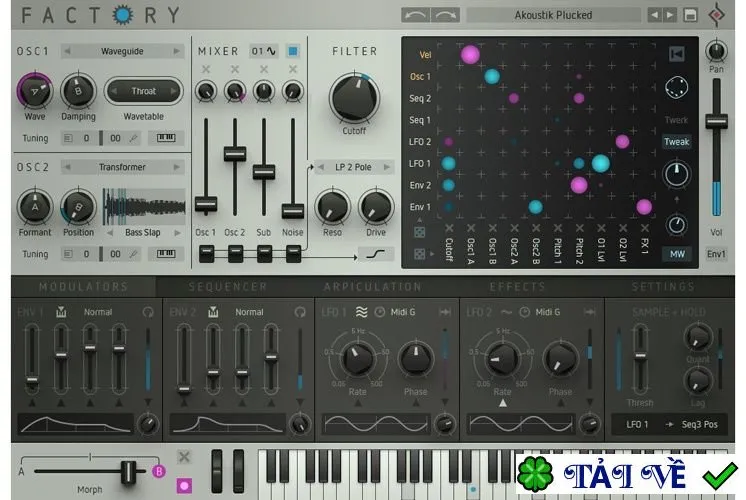Click the mod matrix reset arrow icon
Image resolution: width=746 pixels, height=500 pixels.
click(x=677, y=54)
